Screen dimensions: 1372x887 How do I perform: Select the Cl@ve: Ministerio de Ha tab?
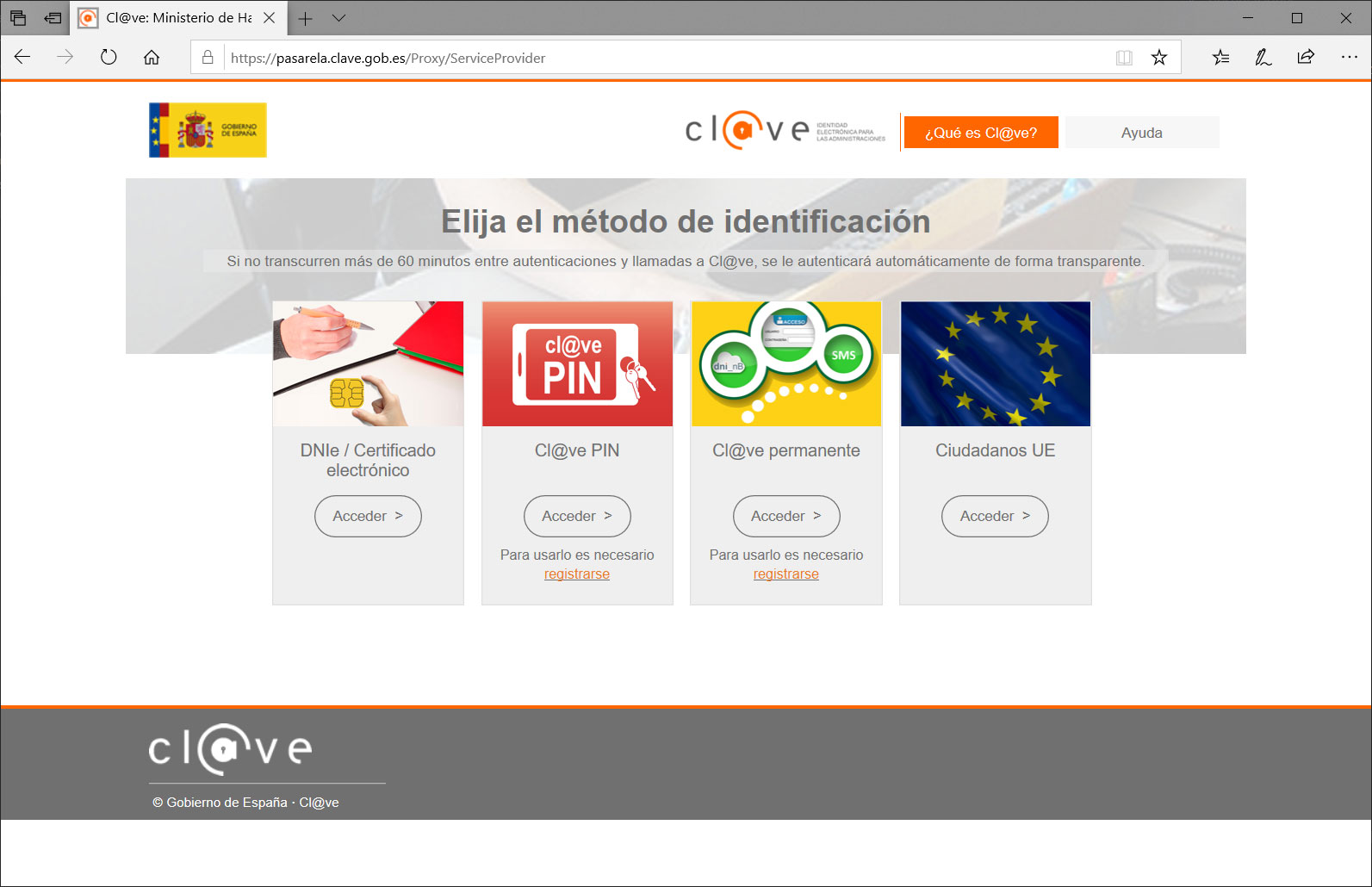click(x=178, y=18)
